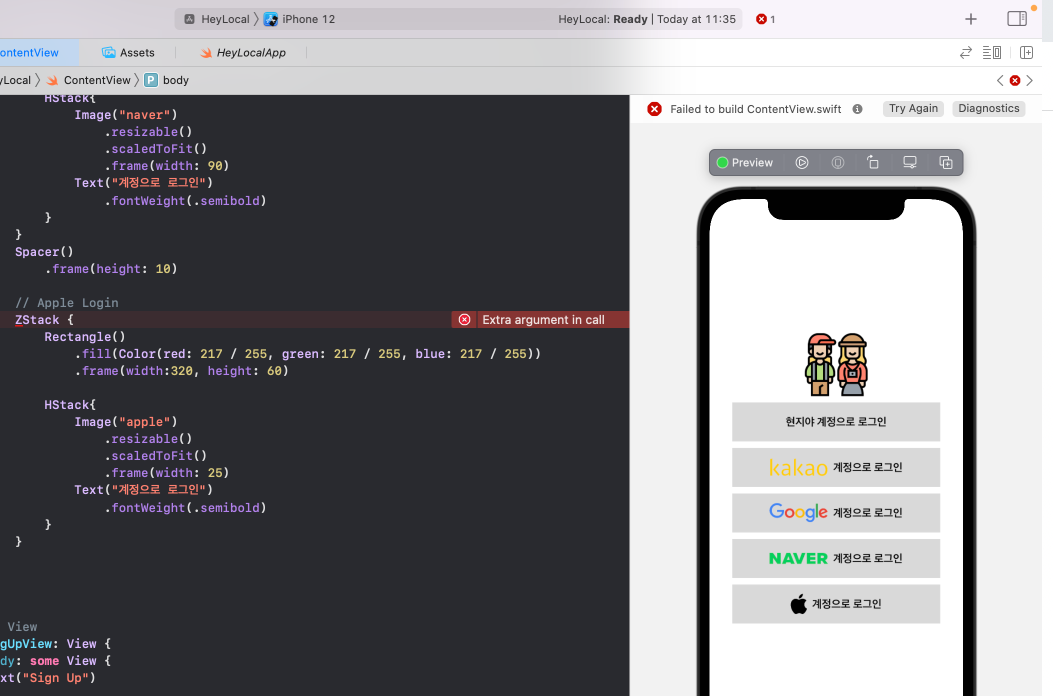1053x696 pixels.
Task: Open the iPhone 12 device selector
Action: tap(300, 19)
